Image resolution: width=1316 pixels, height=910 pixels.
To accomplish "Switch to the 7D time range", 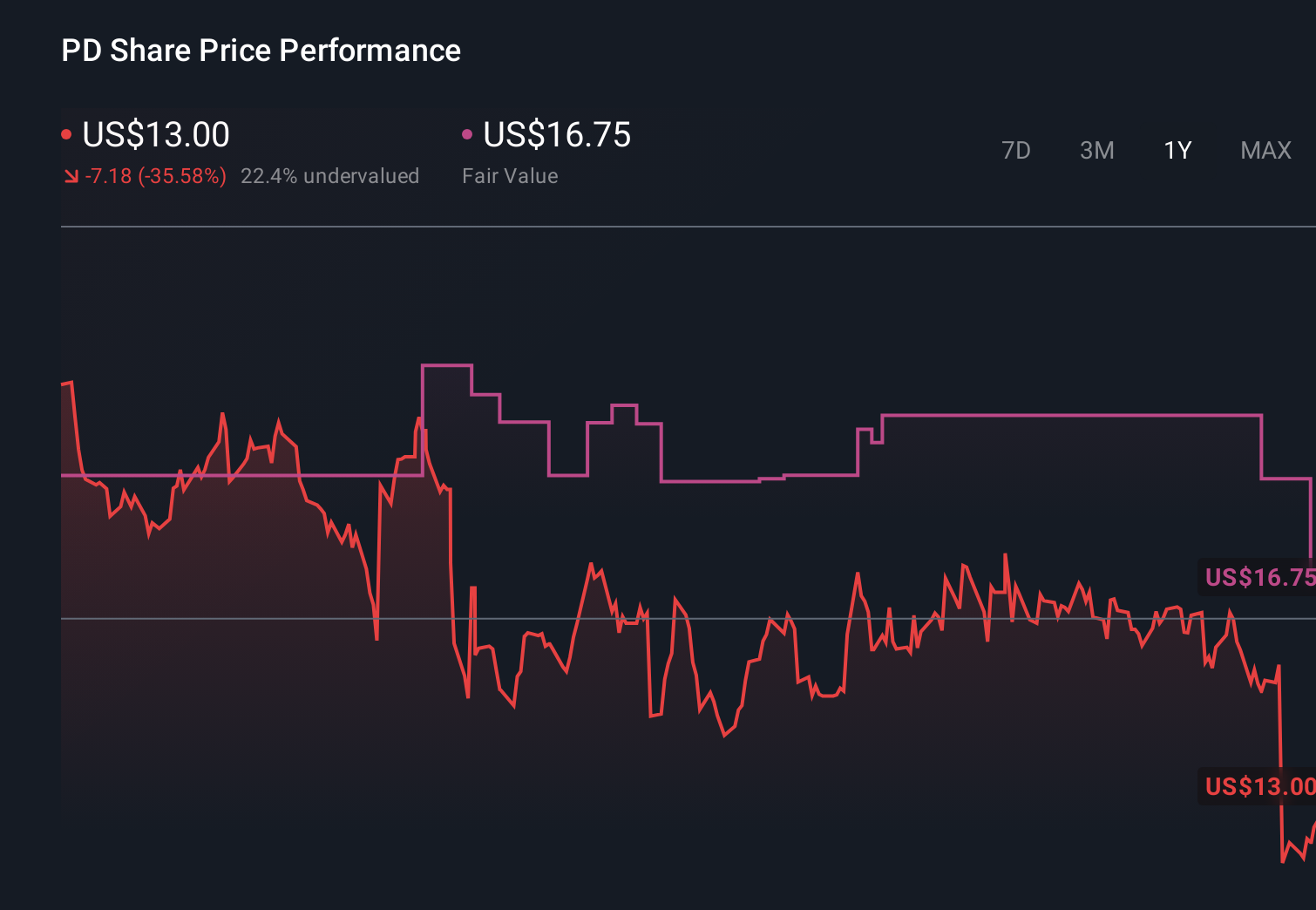I will [x=1016, y=150].
